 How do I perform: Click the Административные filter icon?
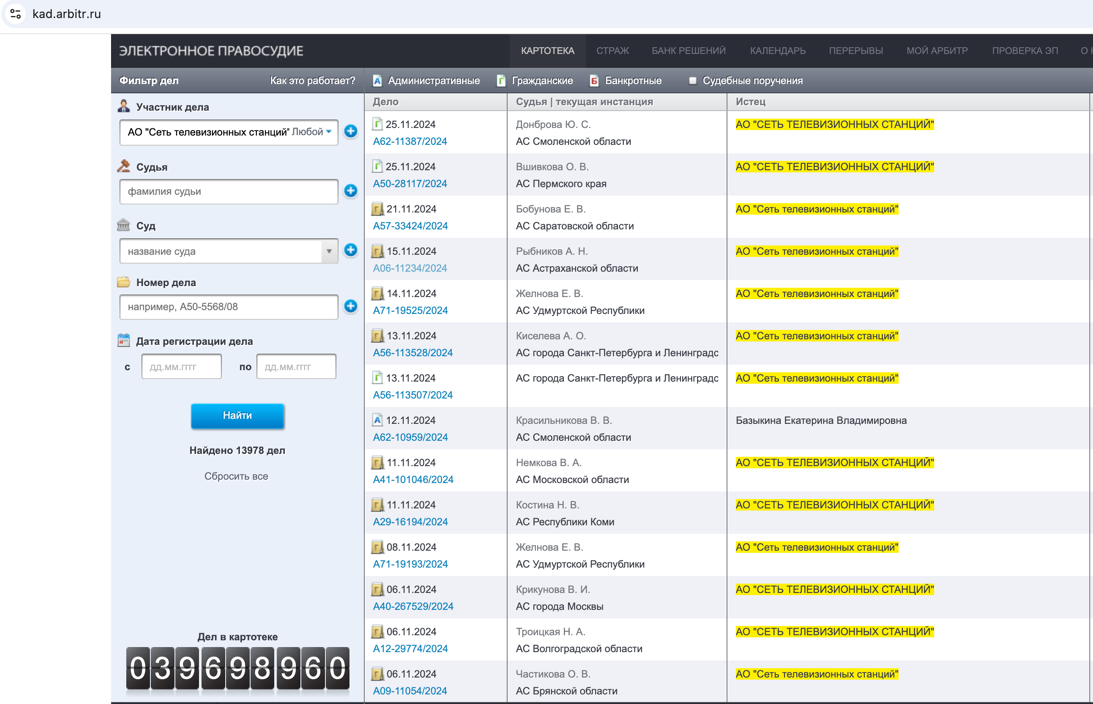[x=377, y=81]
